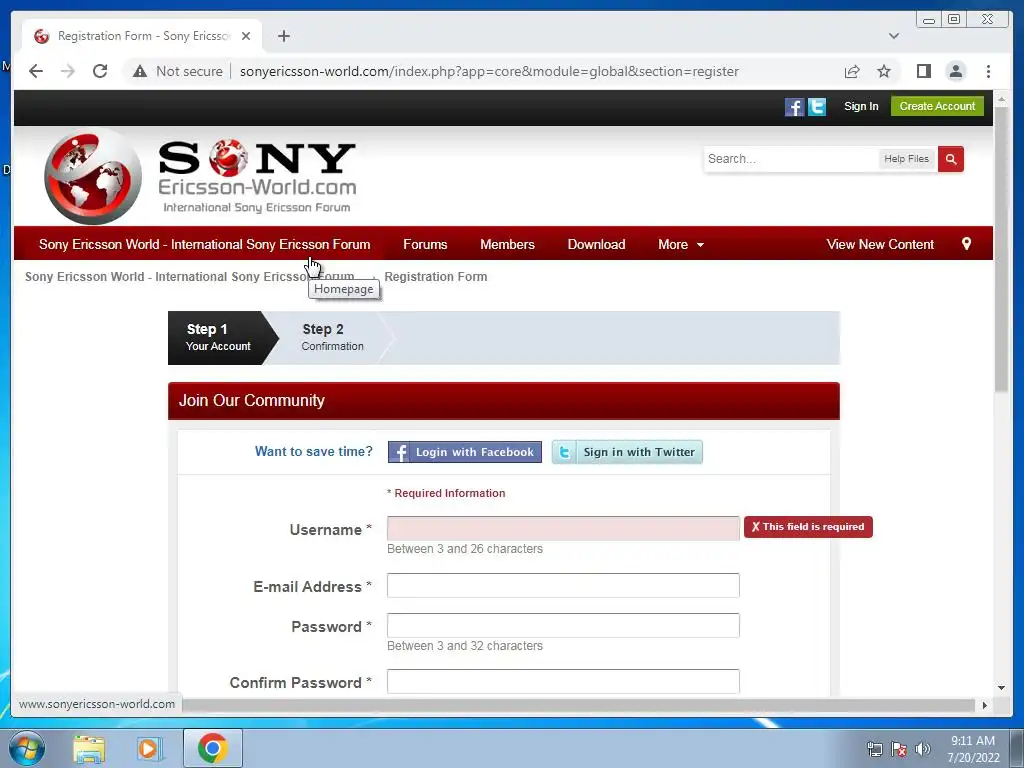
Task: Bookmark the page with the star icon
Action: (x=884, y=71)
